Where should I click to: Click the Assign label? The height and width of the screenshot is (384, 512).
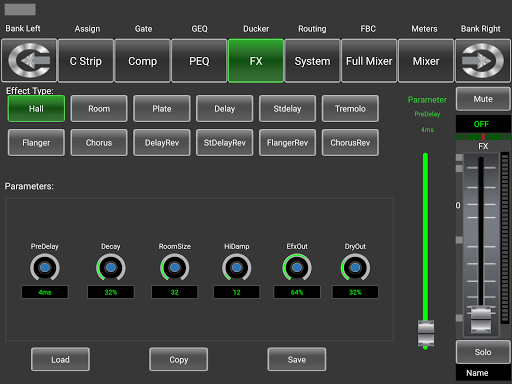click(87, 29)
